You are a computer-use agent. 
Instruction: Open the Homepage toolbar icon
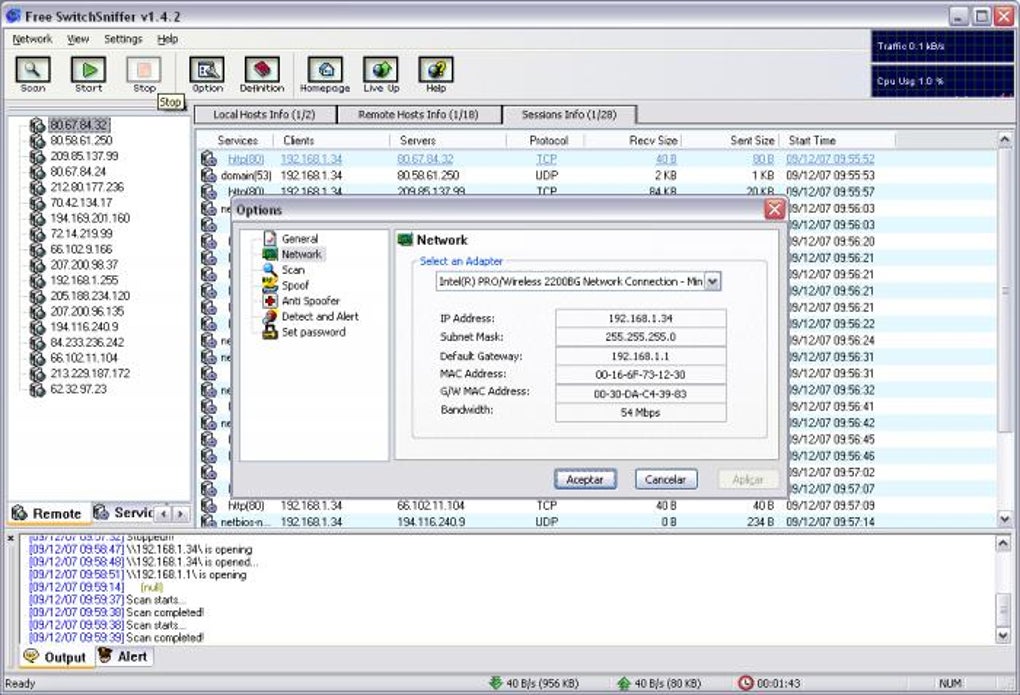tap(325, 75)
